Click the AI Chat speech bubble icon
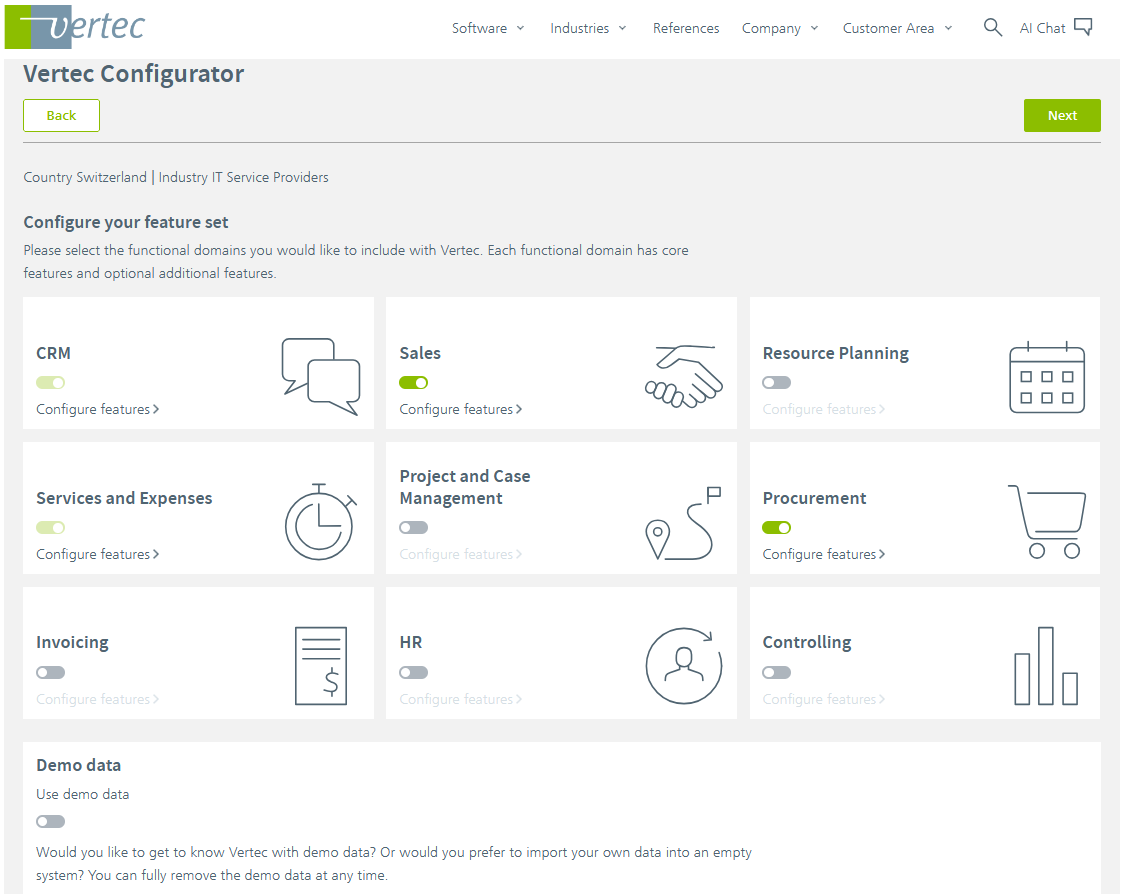Screen dimensions: 1133x894 [1082, 27]
